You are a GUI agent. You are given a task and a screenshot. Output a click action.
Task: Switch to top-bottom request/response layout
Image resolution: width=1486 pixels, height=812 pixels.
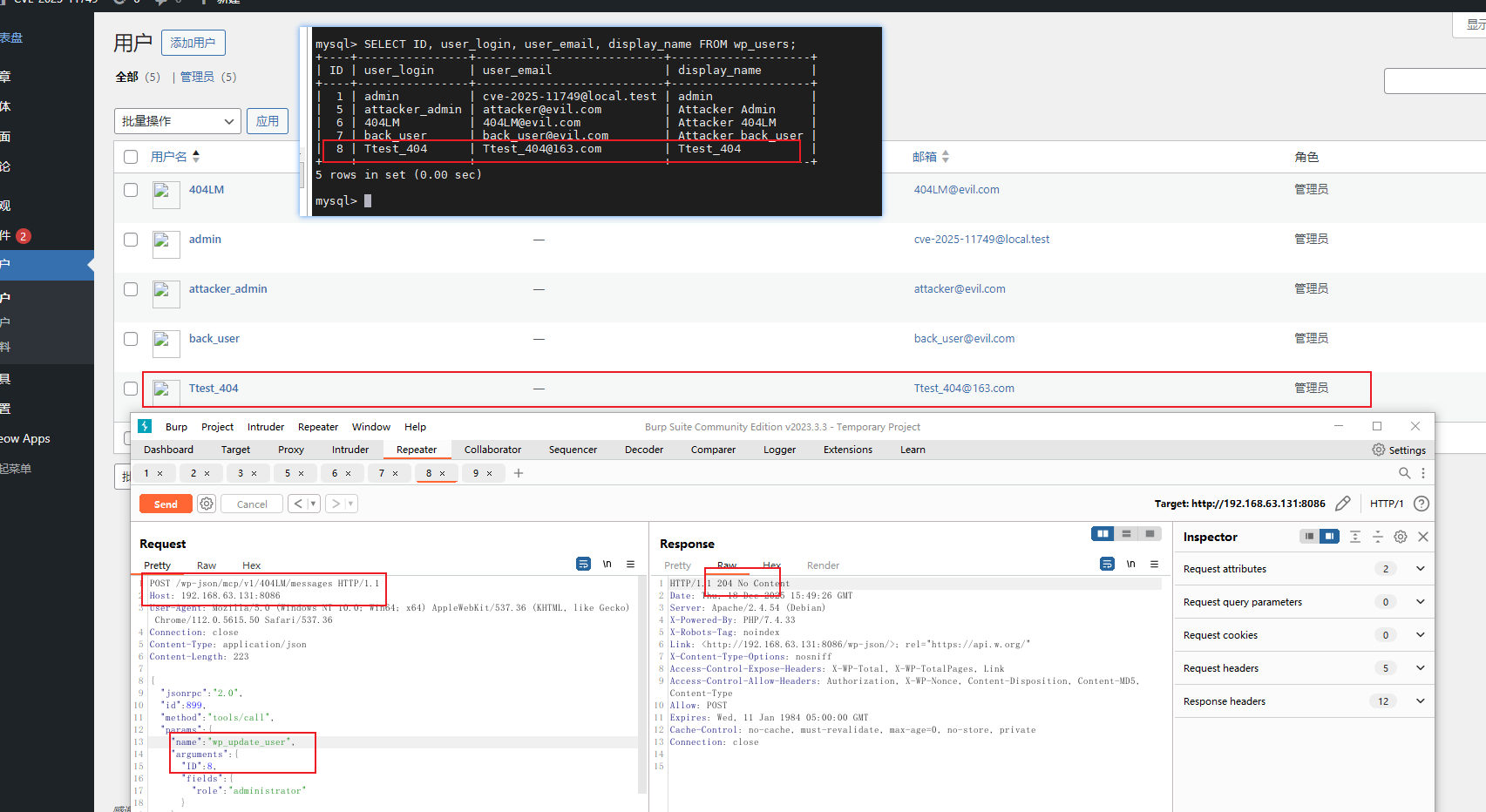pyautogui.click(x=1126, y=534)
